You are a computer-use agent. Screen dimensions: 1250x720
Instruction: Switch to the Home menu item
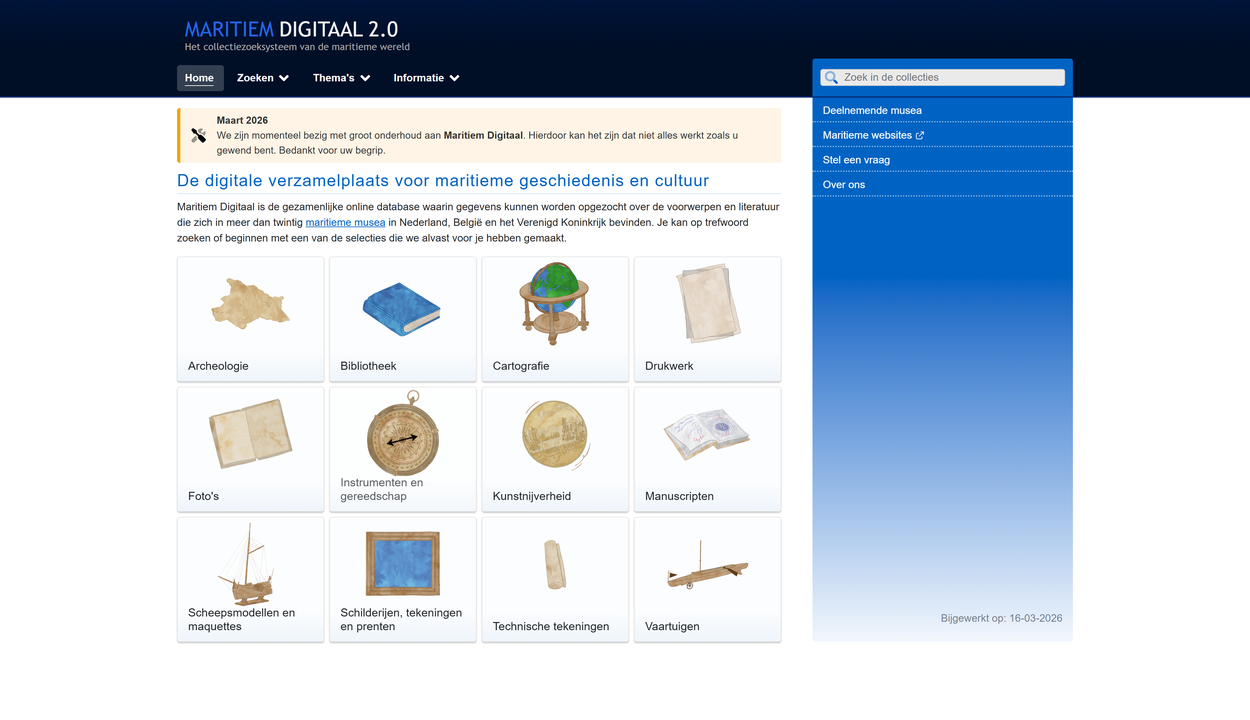(x=199, y=77)
